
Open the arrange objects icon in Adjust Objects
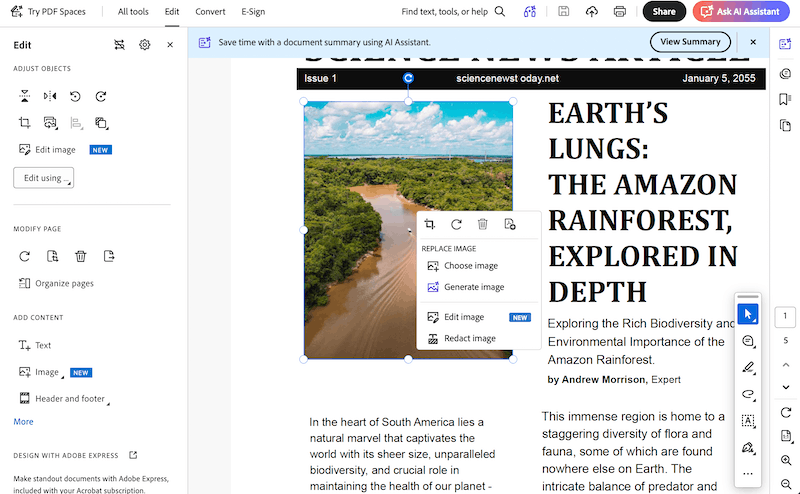coord(101,122)
